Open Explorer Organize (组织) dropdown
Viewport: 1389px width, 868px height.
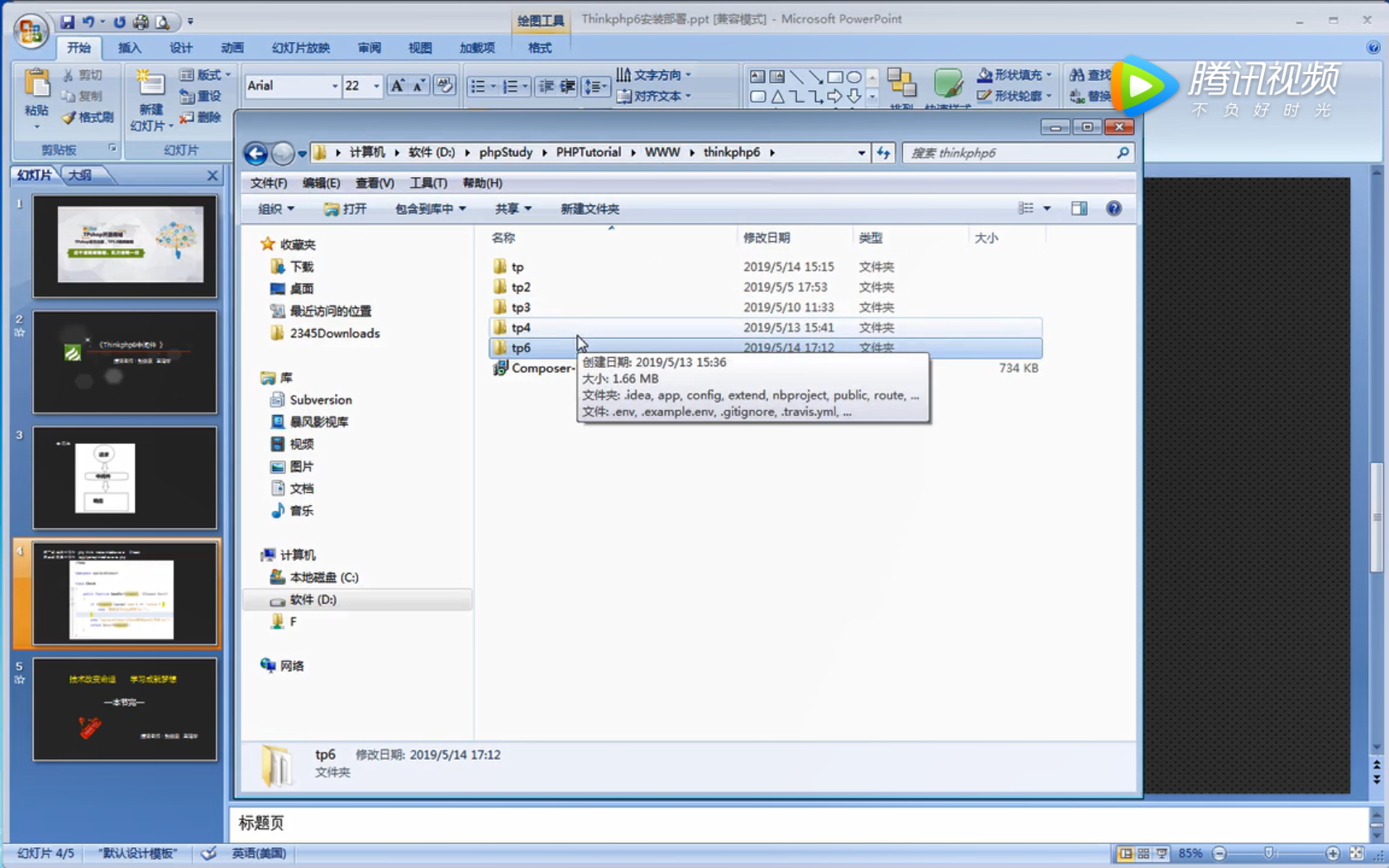pos(276,209)
